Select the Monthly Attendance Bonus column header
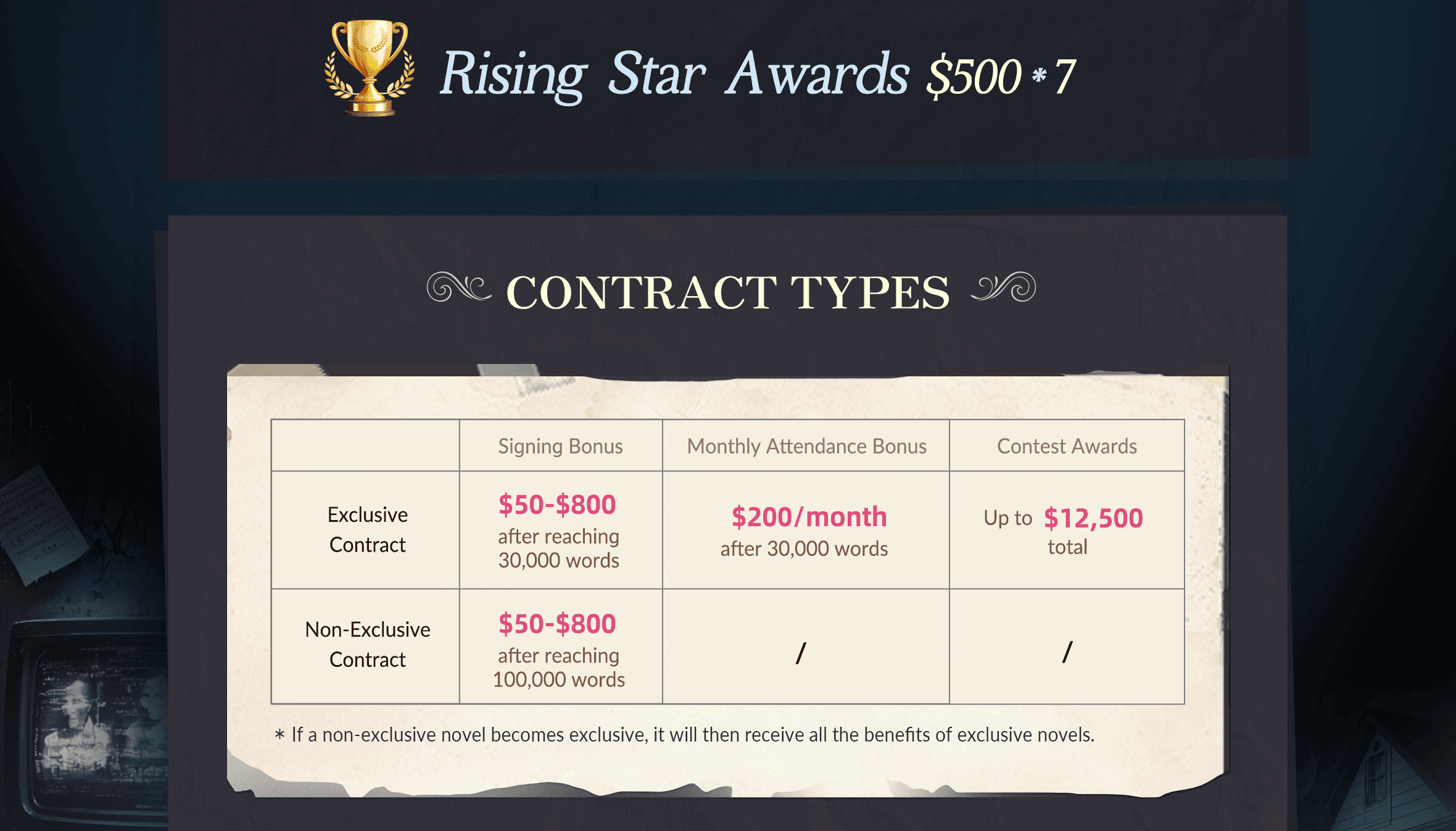 (x=806, y=446)
